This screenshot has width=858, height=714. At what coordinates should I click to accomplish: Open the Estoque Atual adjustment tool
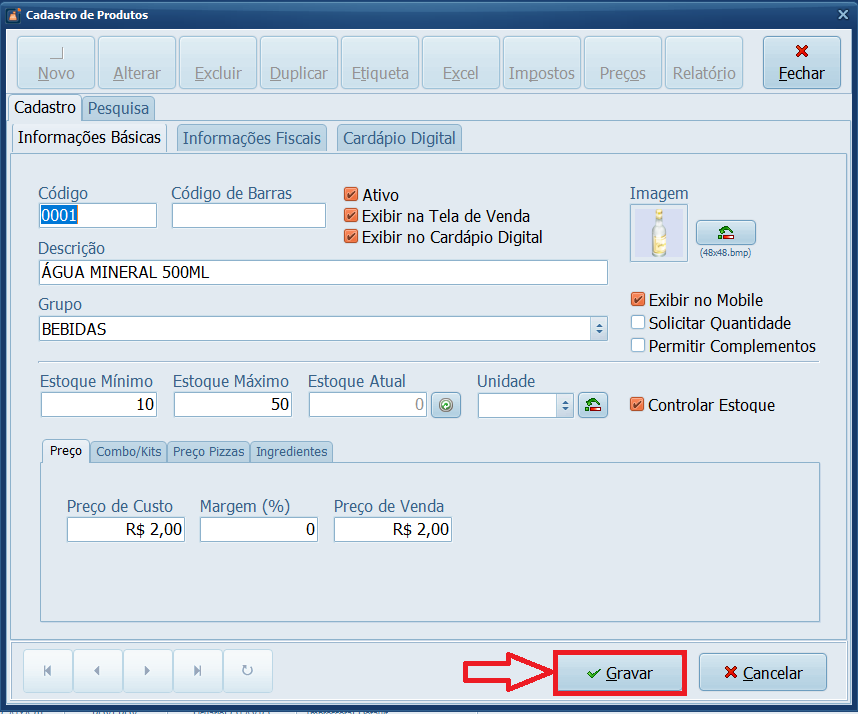pyautogui.click(x=446, y=405)
